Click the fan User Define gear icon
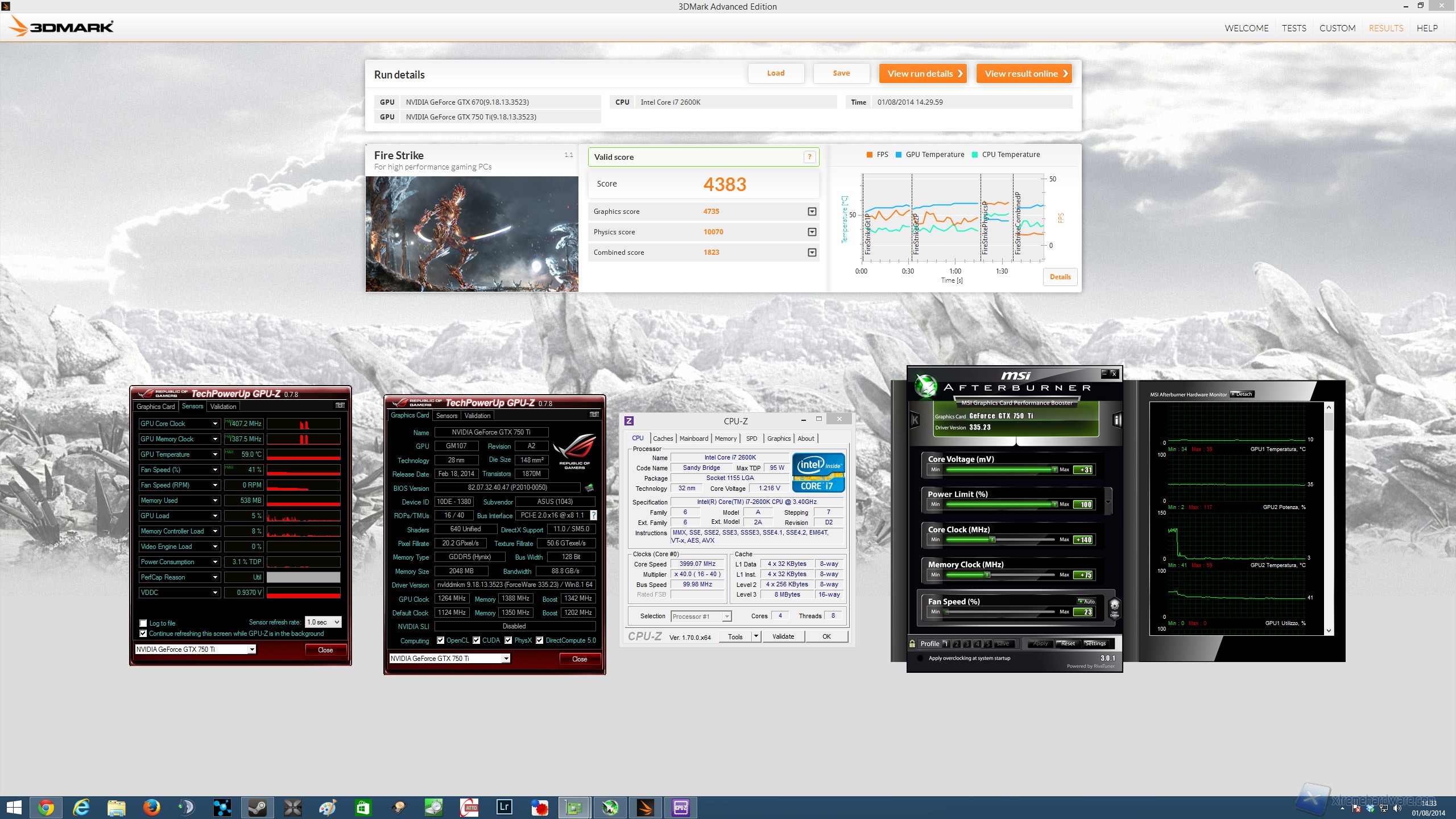The width and height of the screenshot is (1456, 819). tap(1114, 607)
